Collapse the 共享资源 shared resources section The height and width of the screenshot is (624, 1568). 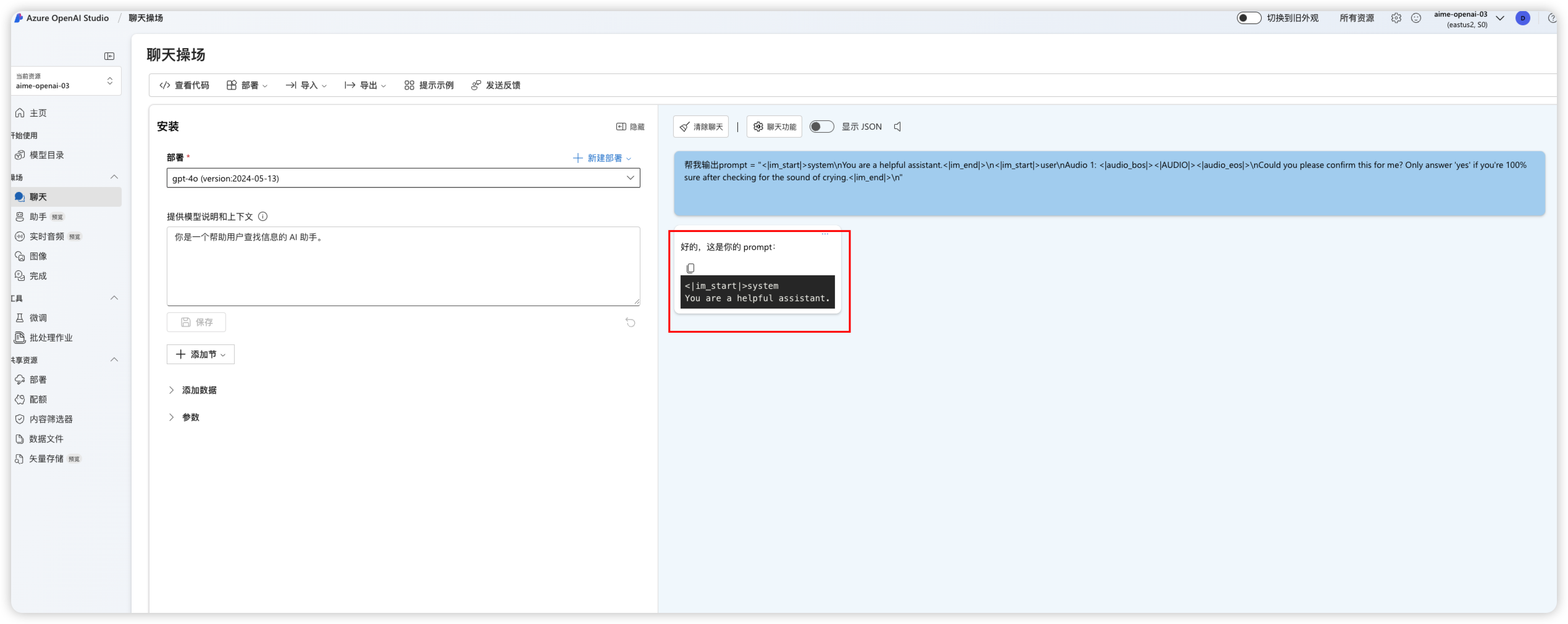[114, 360]
